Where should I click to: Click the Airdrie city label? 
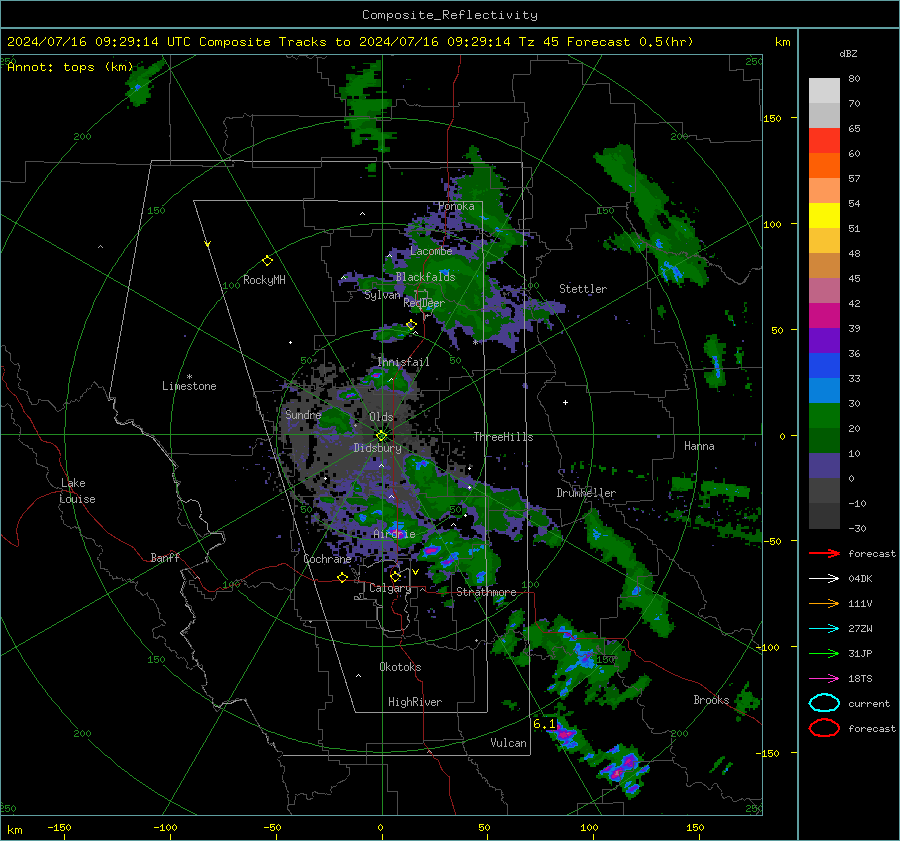pyautogui.click(x=394, y=534)
